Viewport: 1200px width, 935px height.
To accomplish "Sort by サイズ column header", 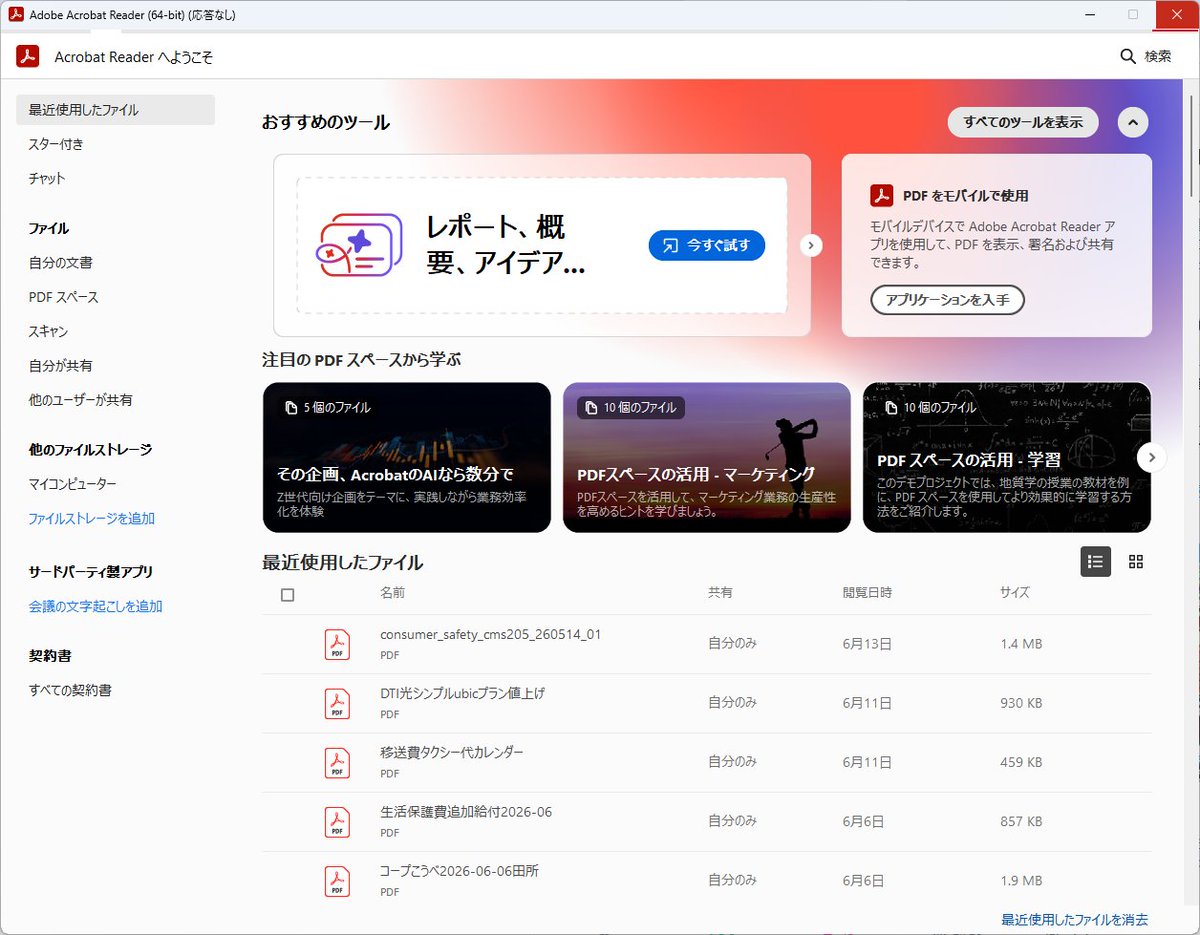I will 1014,593.
